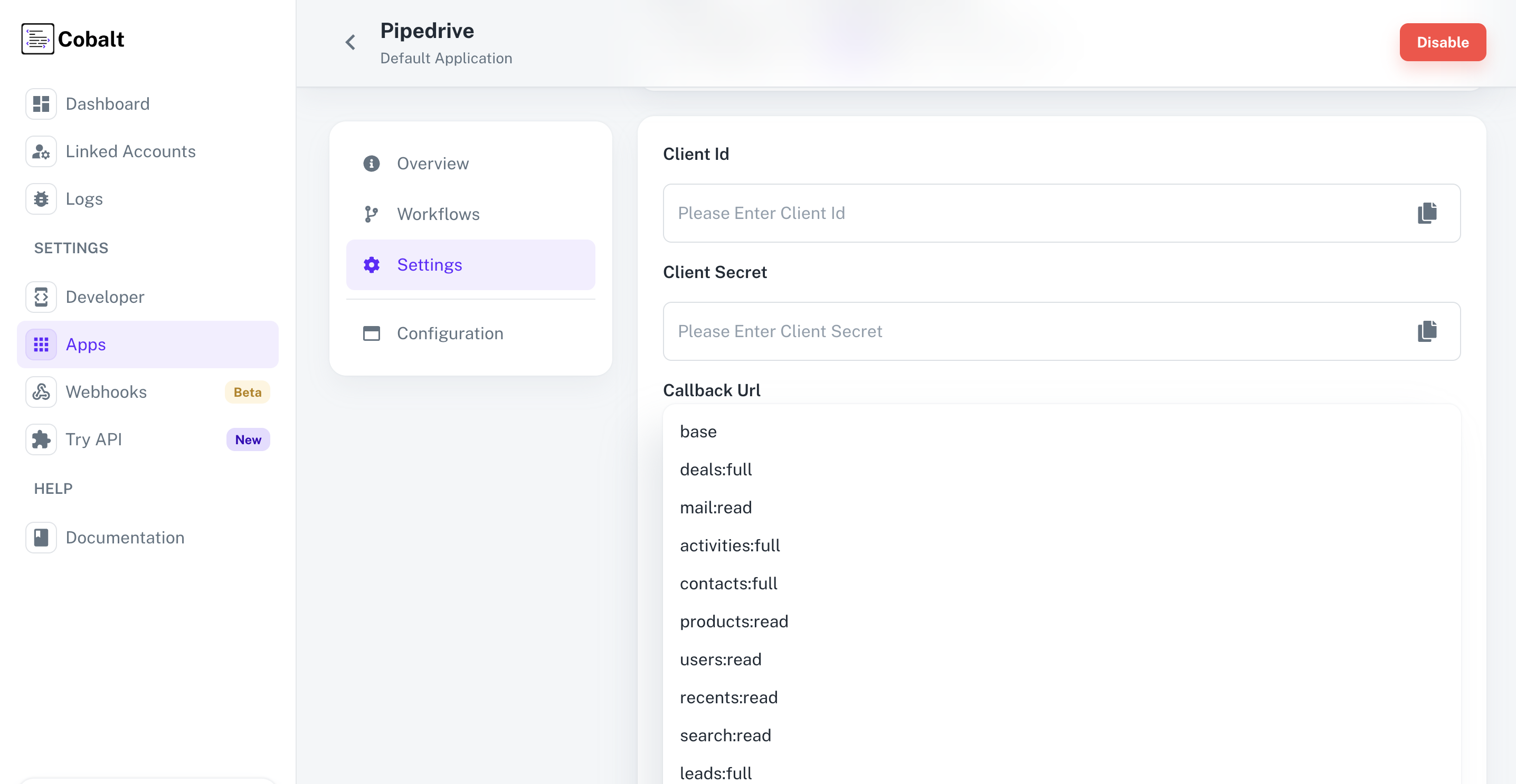Open Linked Accounts sidebar icon

41,152
